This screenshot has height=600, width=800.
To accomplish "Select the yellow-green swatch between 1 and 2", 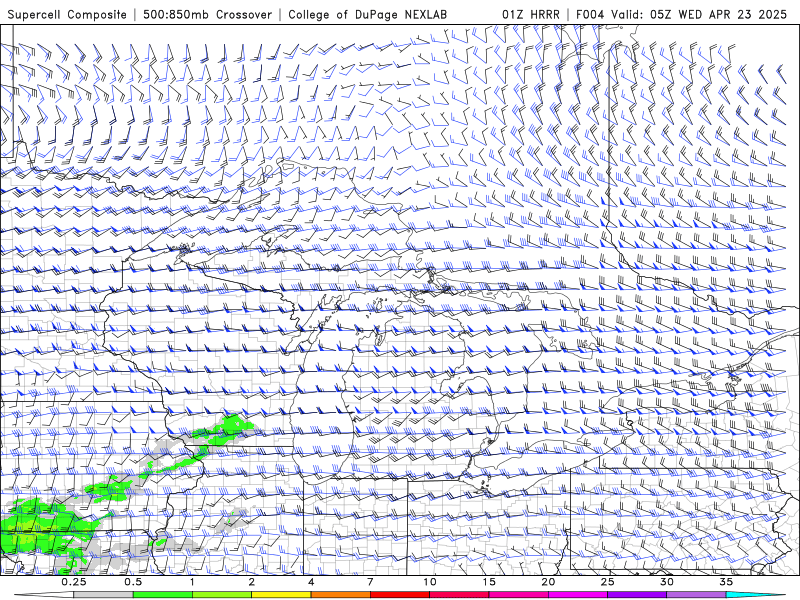I will click(222, 595).
